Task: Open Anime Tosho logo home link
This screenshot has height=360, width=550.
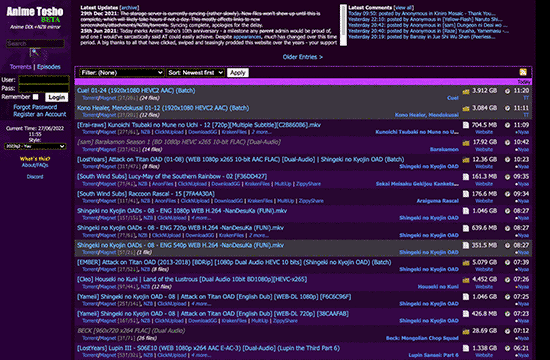Action: [x=35, y=14]
